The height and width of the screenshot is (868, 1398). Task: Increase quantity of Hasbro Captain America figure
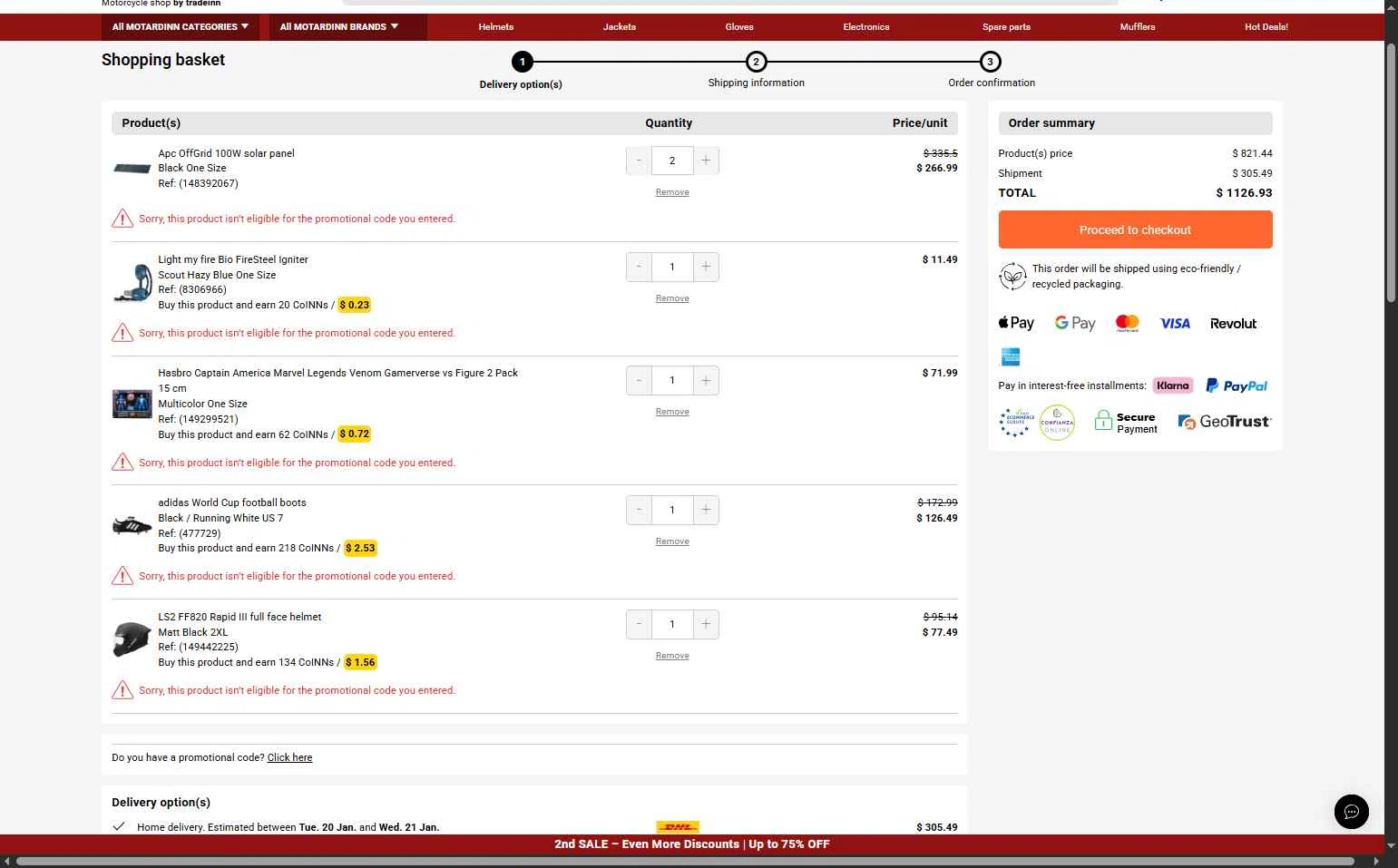706,380
